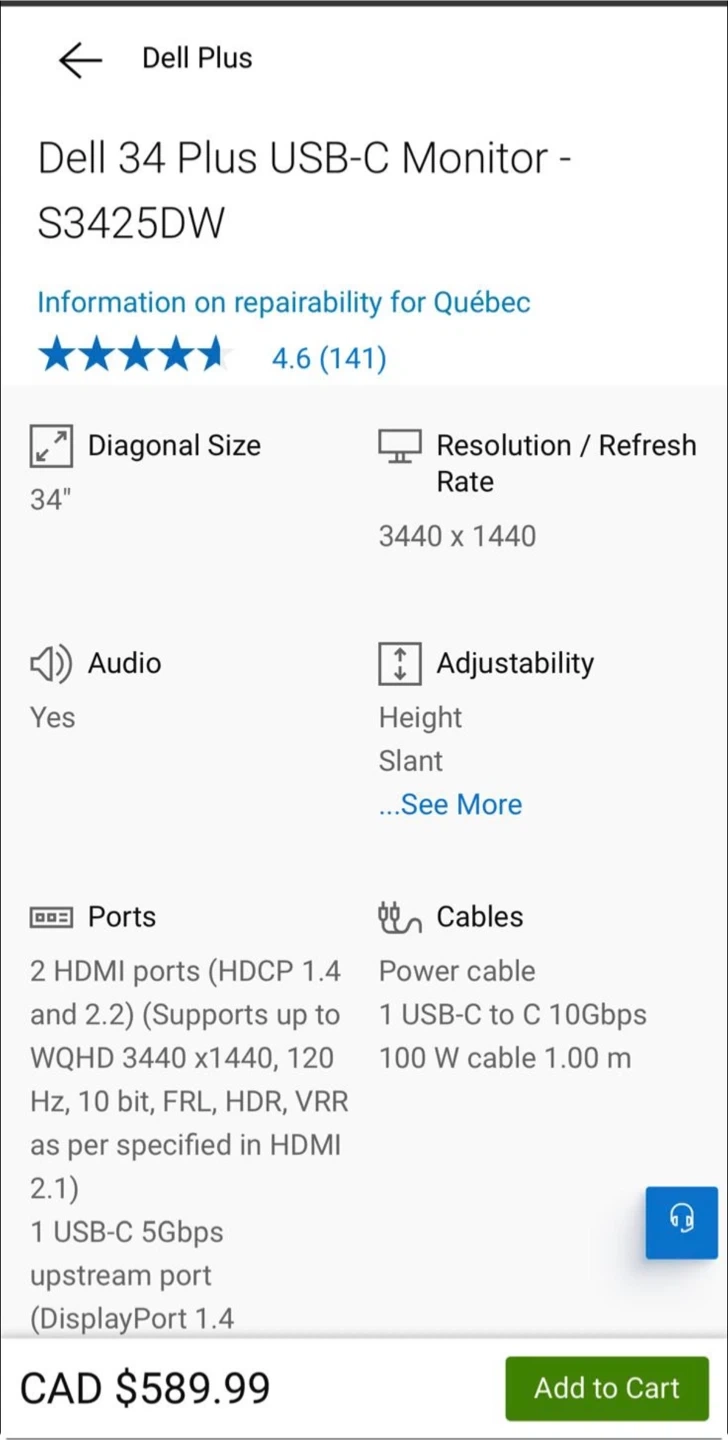Click the star rating icons
The height and width of the screenshot is (1440, 728).
[132, 356]
